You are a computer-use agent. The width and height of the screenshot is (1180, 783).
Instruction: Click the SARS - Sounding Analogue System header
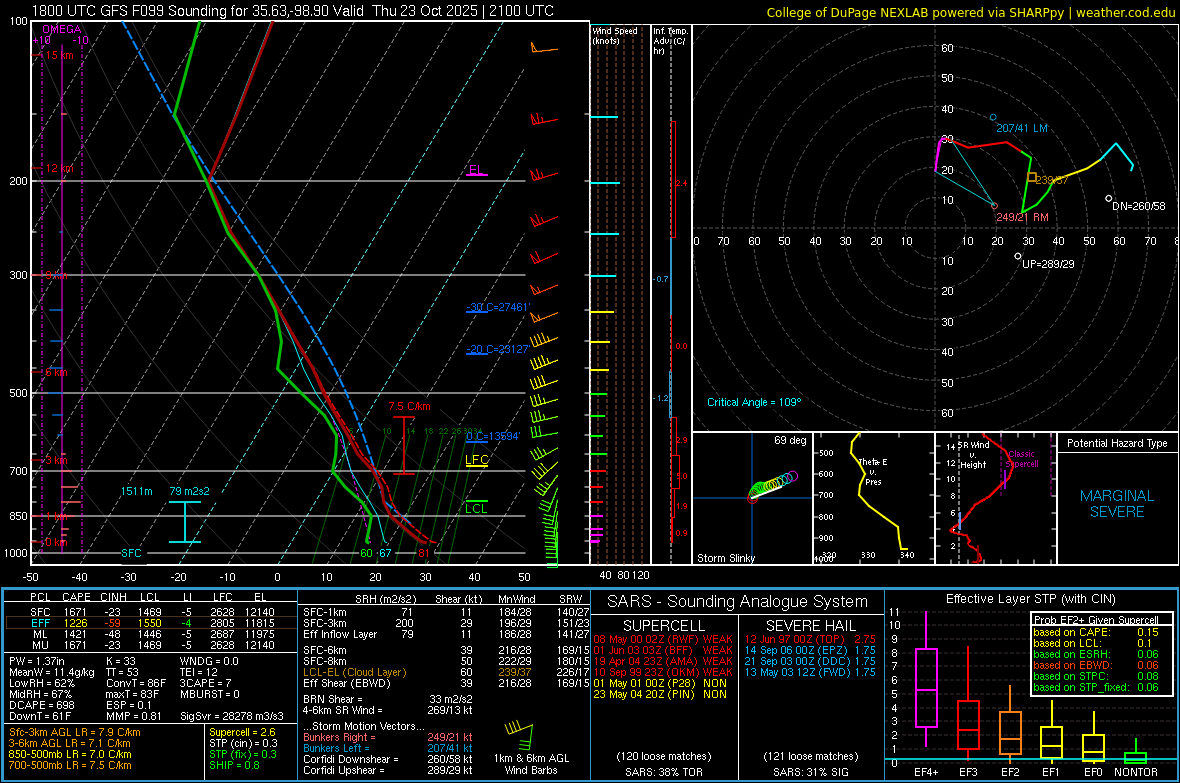click(x=738, y=602)
